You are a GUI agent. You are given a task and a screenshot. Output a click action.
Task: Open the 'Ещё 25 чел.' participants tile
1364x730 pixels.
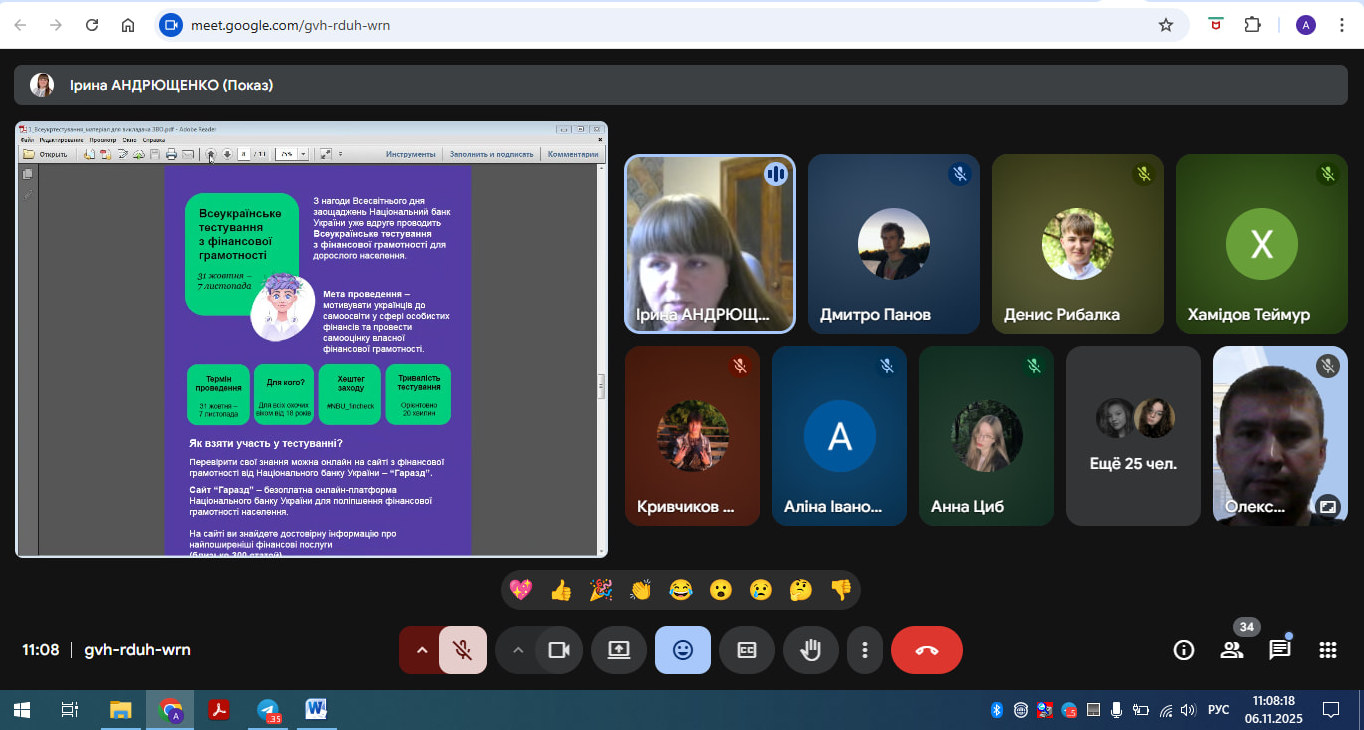(1132, 436)
